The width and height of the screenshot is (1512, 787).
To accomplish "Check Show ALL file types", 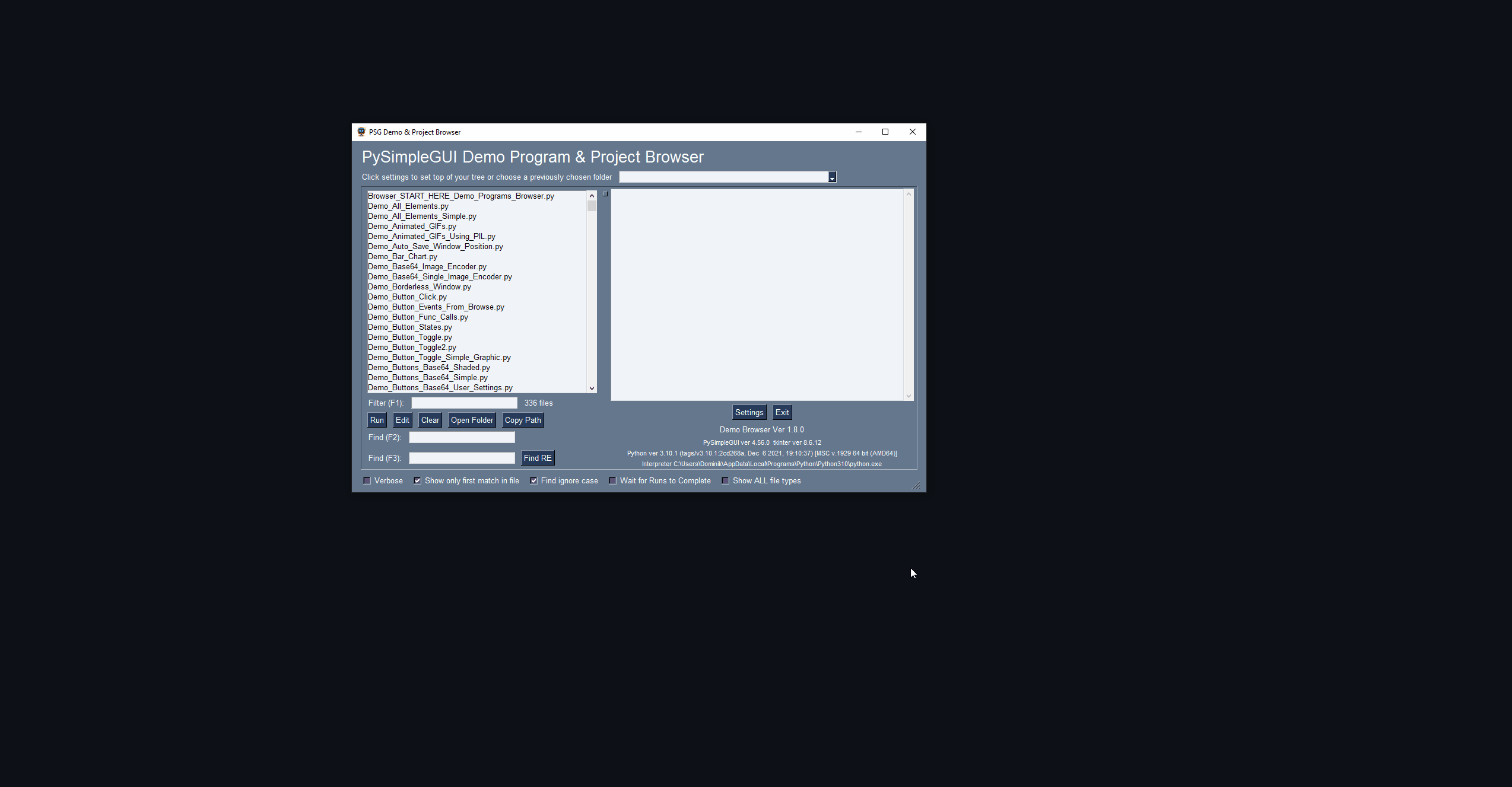I will tap(725, 481).
